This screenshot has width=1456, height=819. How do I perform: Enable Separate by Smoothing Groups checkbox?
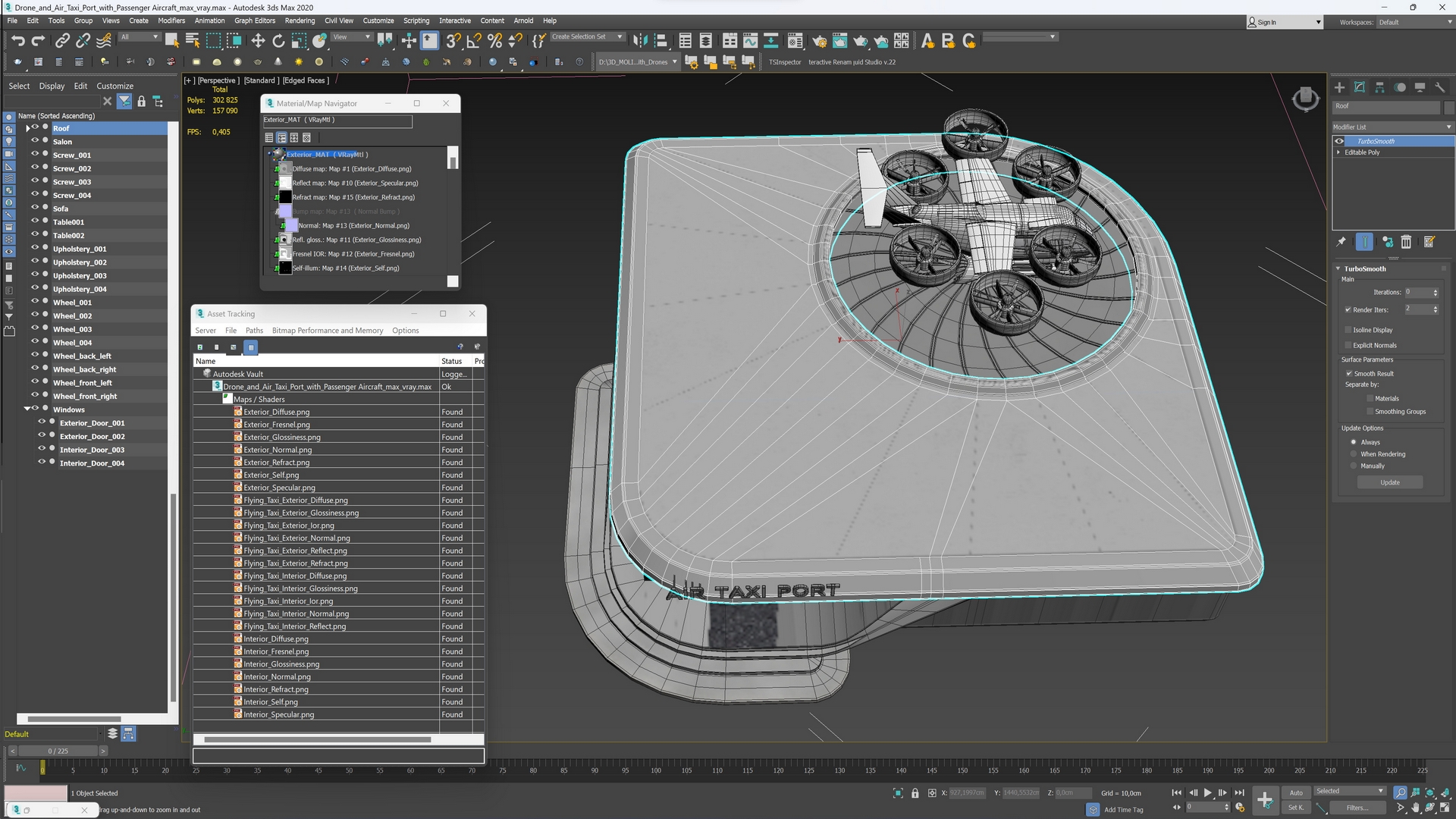point(1370,412)
